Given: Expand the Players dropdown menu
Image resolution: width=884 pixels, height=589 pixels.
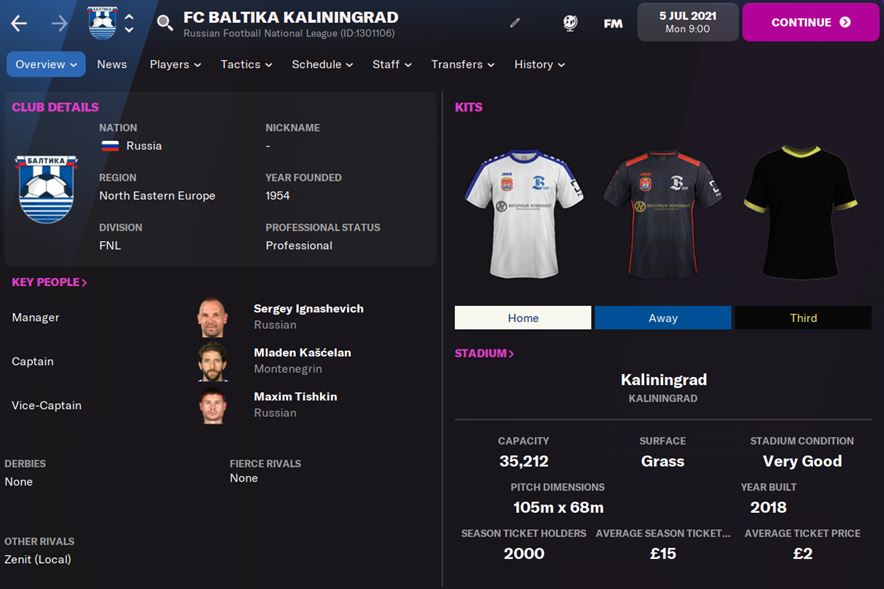Looking at the screenshot, I should pyautogui.click(x=175, y=64).
